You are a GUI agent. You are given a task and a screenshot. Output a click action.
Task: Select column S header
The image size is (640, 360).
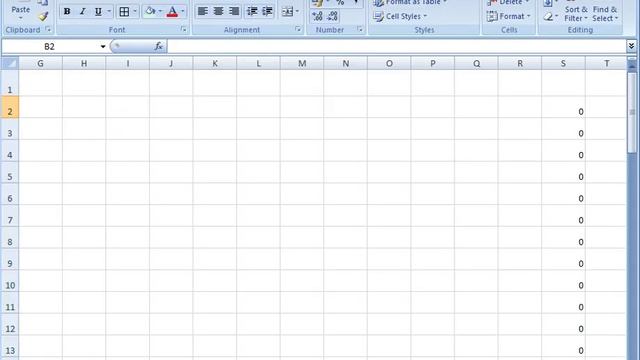pyautogui.click(x=563, y=63)
